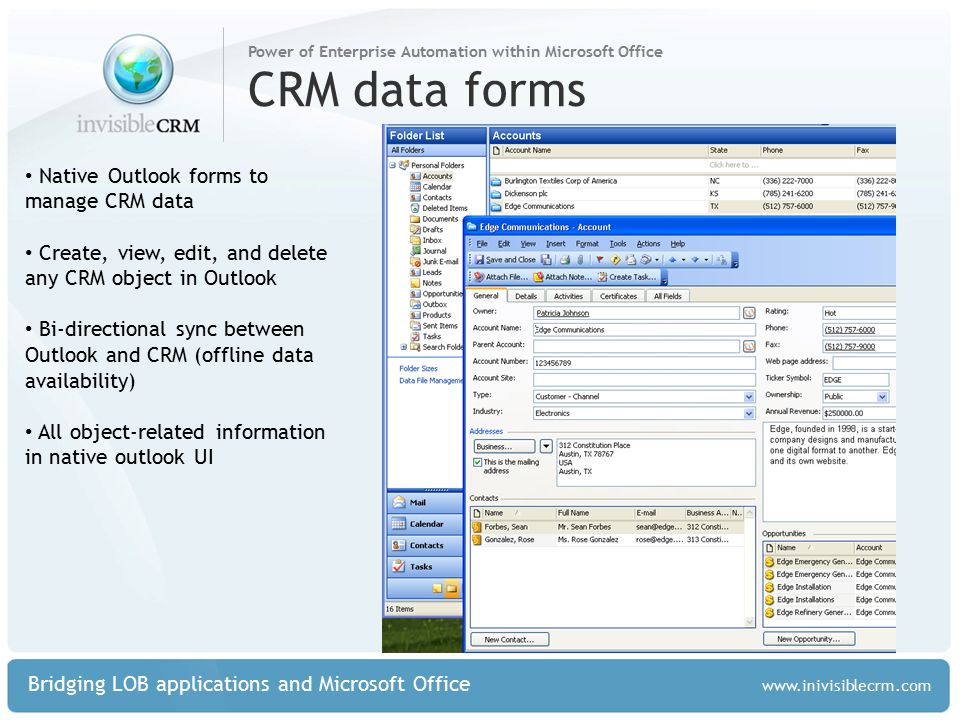The height and width of the screenshot is (720, 960).
Task: Click the Tasks navigation pane button
Action: 425,567
